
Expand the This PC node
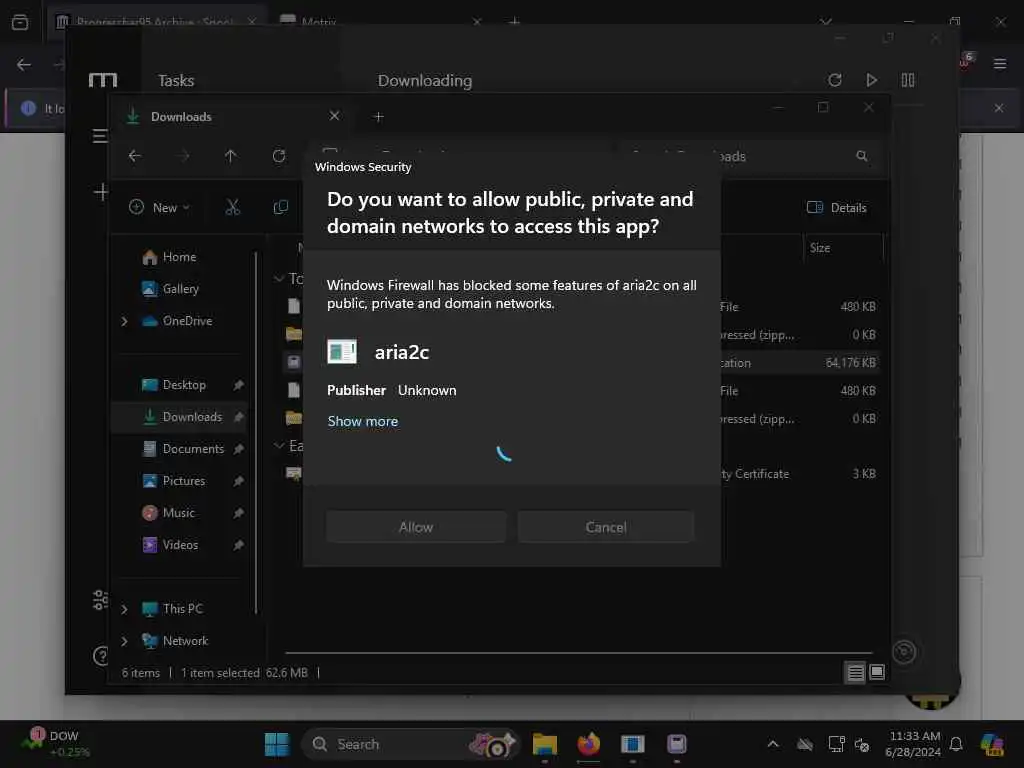tap(124, 609)
